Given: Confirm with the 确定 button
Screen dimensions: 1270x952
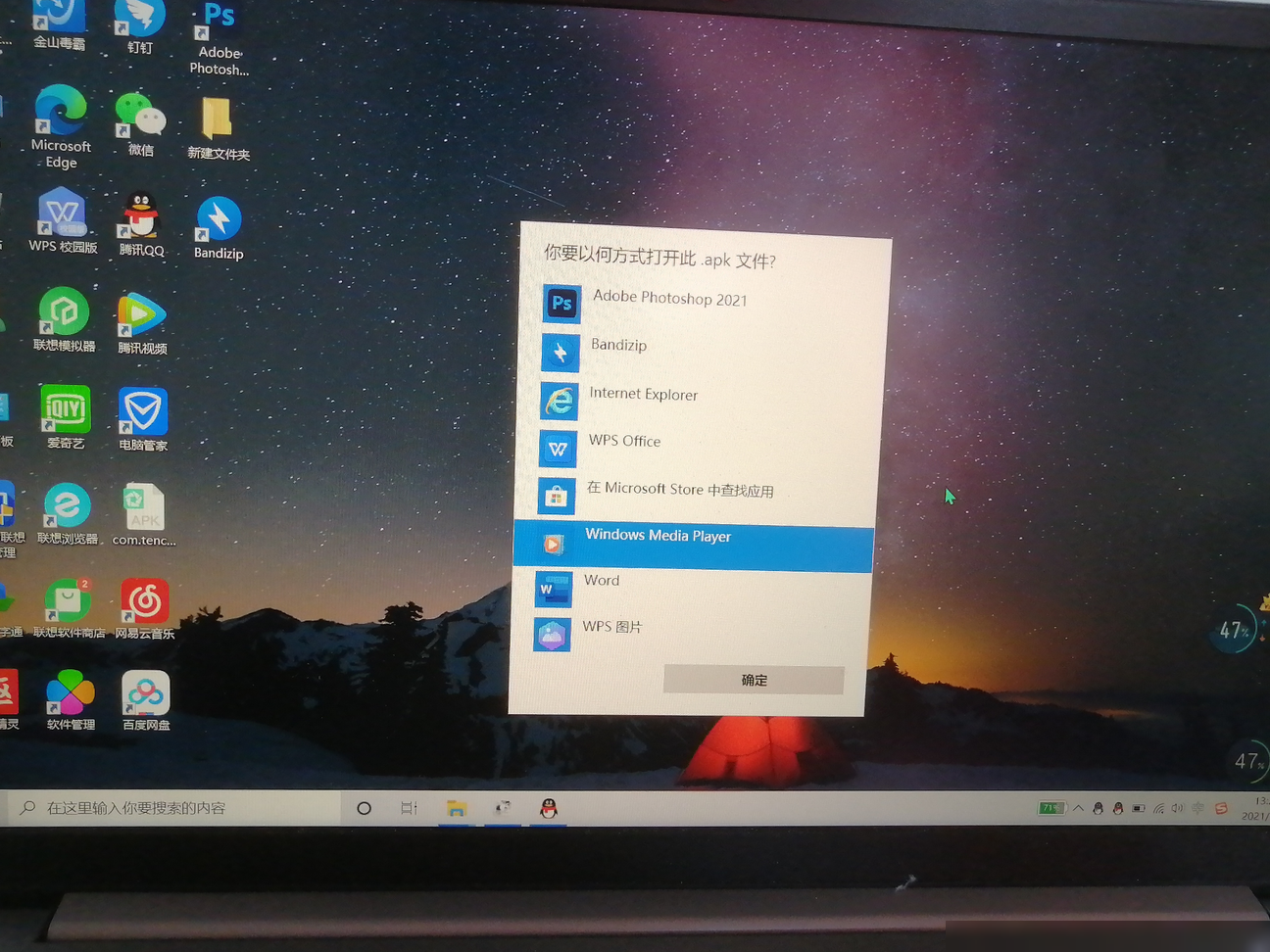Looking at the screenshot, I should [754, 680].
